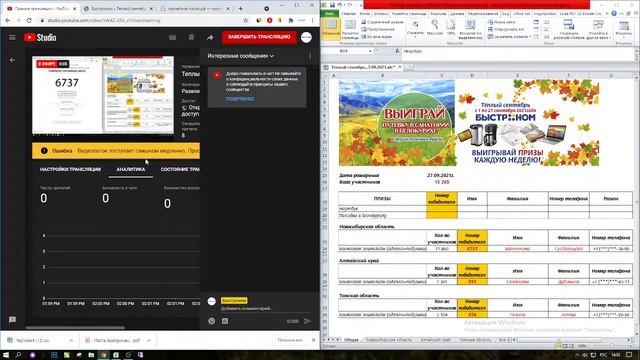
Task: Click the second header icon beside the camera
Action: 191,37
